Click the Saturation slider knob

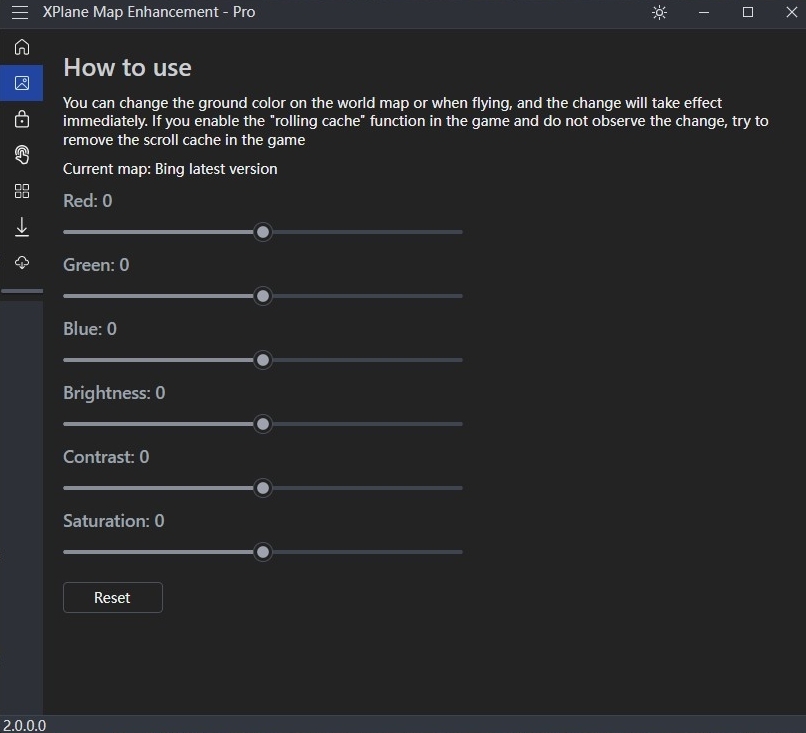(x=263, y=552)
